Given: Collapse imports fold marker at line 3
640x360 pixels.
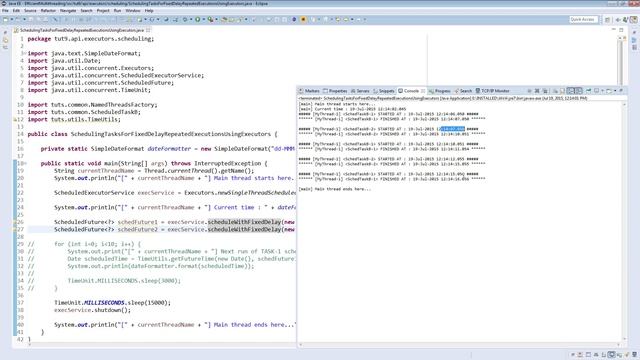Looking at the screenshot, I should [x=25, y=53].
